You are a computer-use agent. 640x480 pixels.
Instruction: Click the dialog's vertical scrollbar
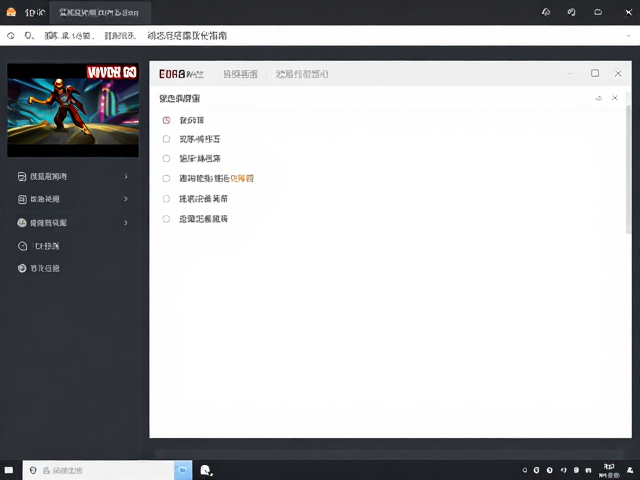click(x=628, y=169)
